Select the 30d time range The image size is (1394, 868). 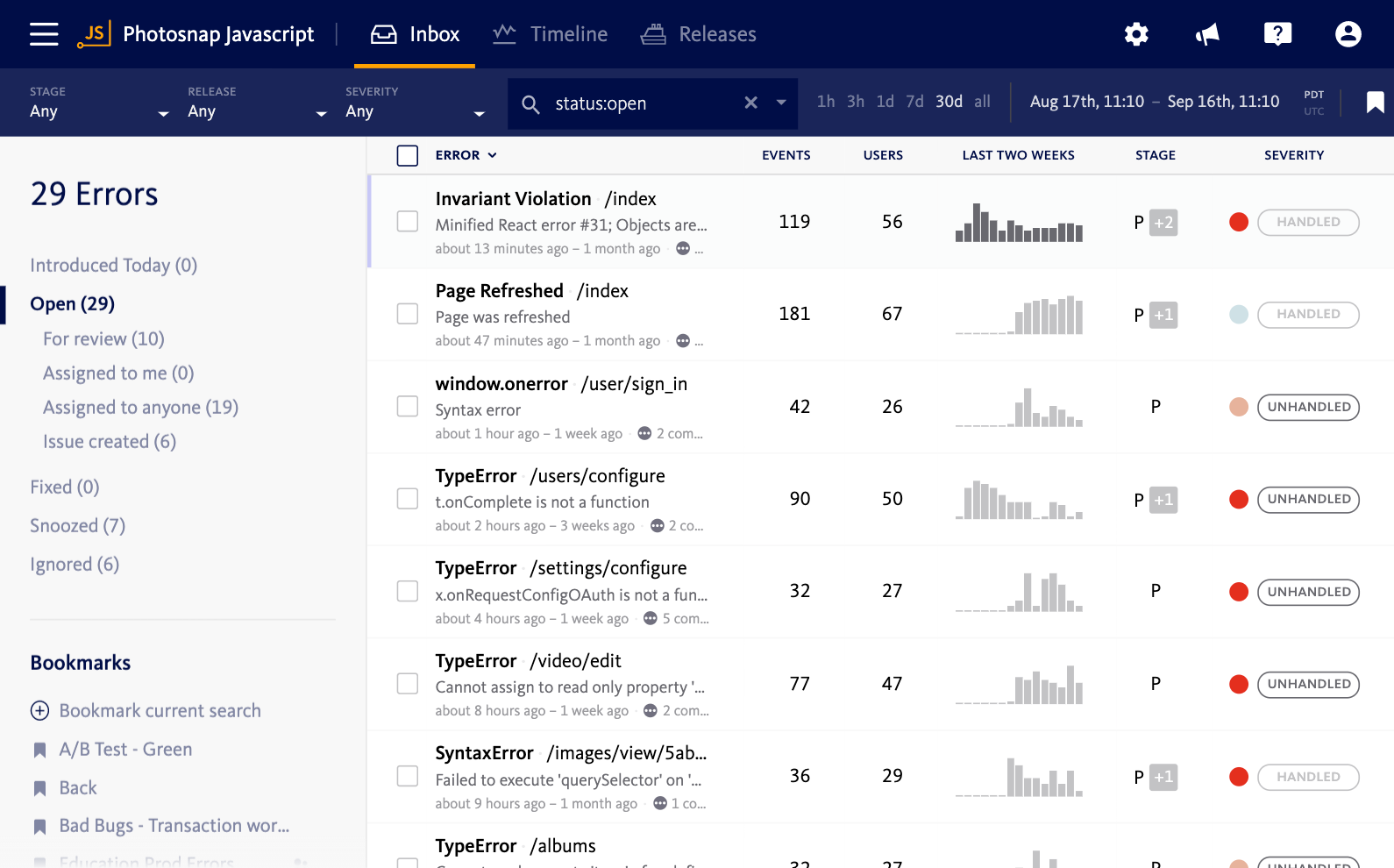coord(949,102)
